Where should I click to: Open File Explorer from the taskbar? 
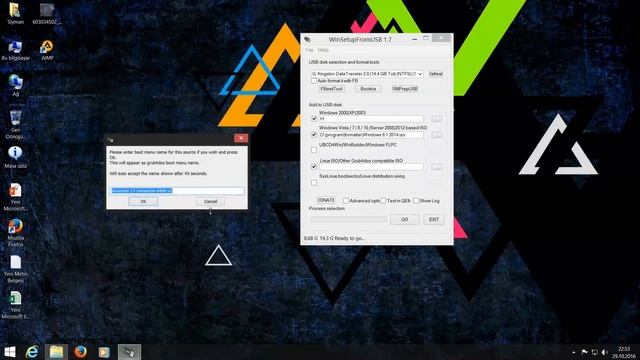56,352
